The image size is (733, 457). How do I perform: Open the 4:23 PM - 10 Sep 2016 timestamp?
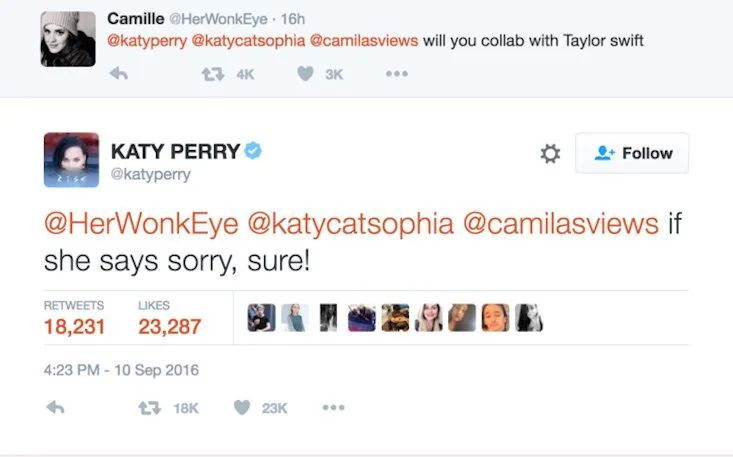121,370
